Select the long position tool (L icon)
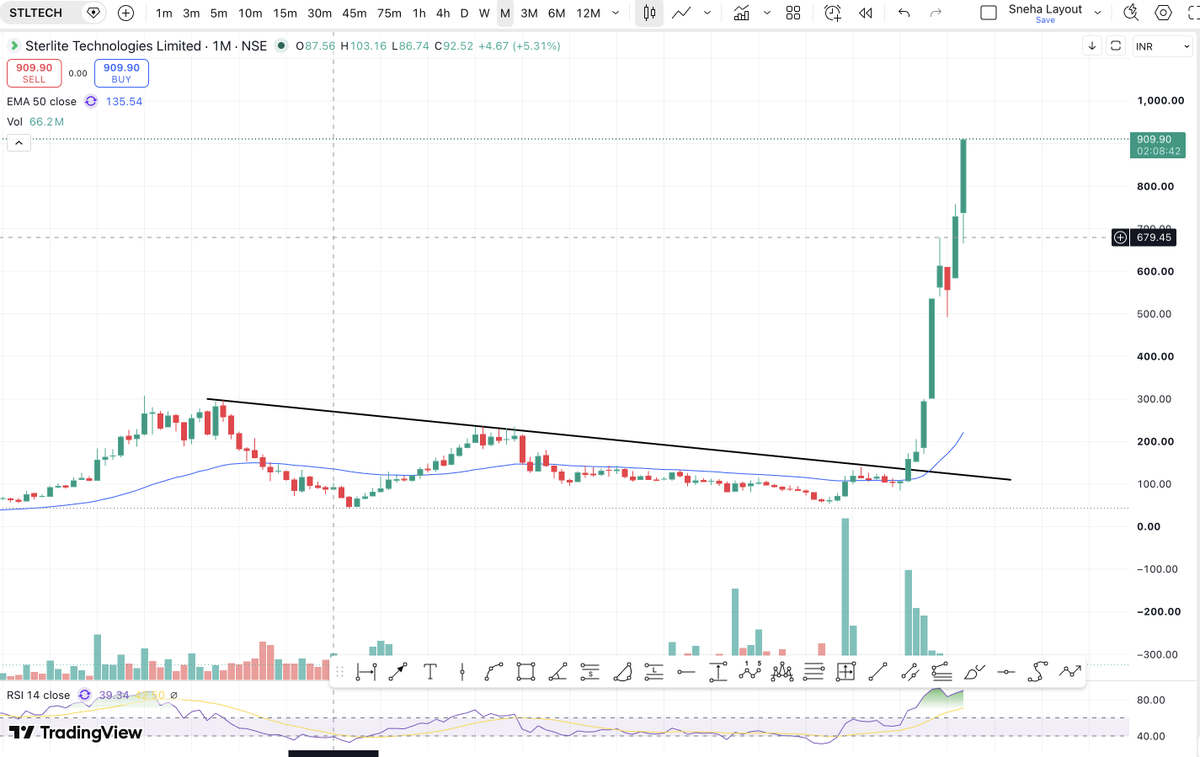The width and height of the screenshot is (1200, 757). [654, 672]
